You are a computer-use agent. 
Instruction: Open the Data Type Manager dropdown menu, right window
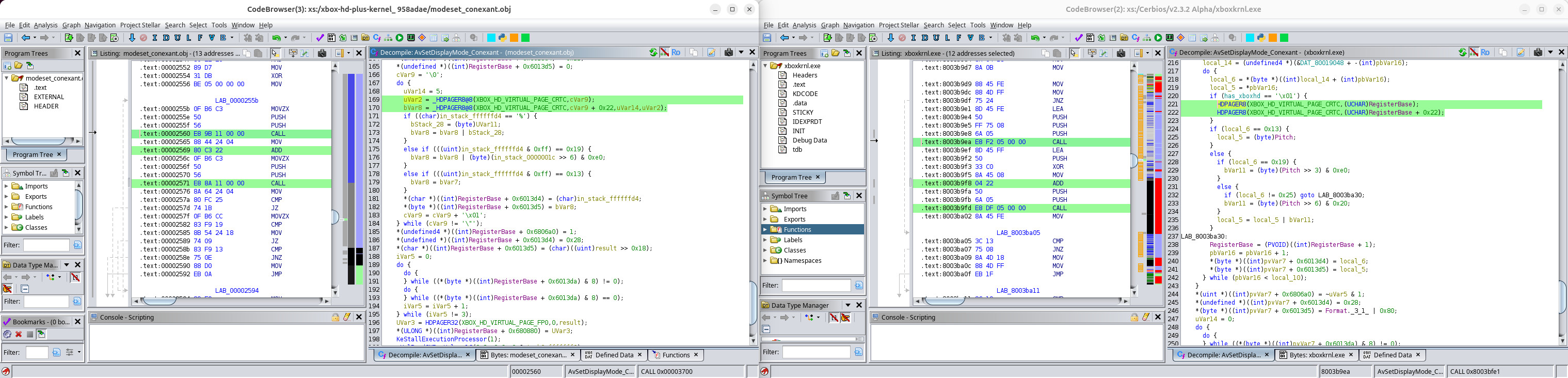(x=847, y=305)
